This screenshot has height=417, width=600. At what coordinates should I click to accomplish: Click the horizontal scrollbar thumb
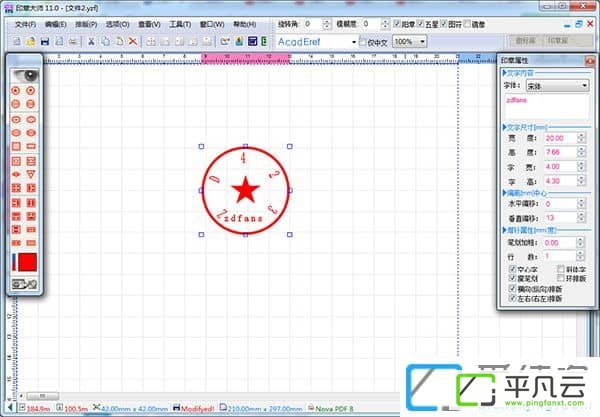click(x=43, y=396)
